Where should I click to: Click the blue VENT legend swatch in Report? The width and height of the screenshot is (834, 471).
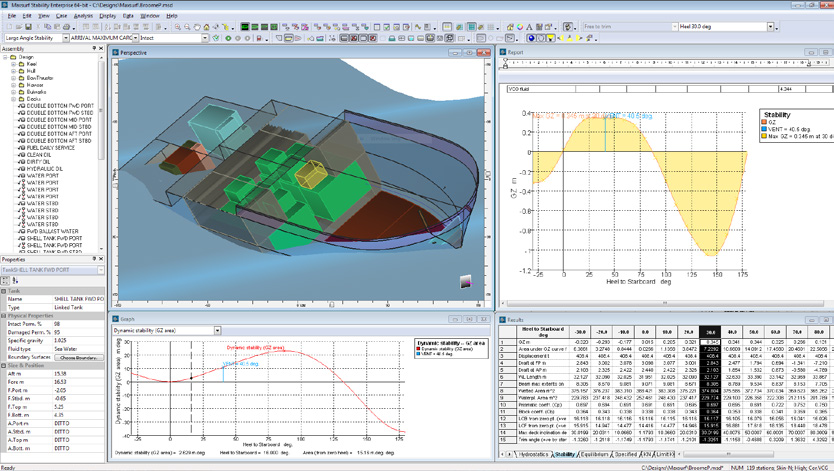(764, 129)
